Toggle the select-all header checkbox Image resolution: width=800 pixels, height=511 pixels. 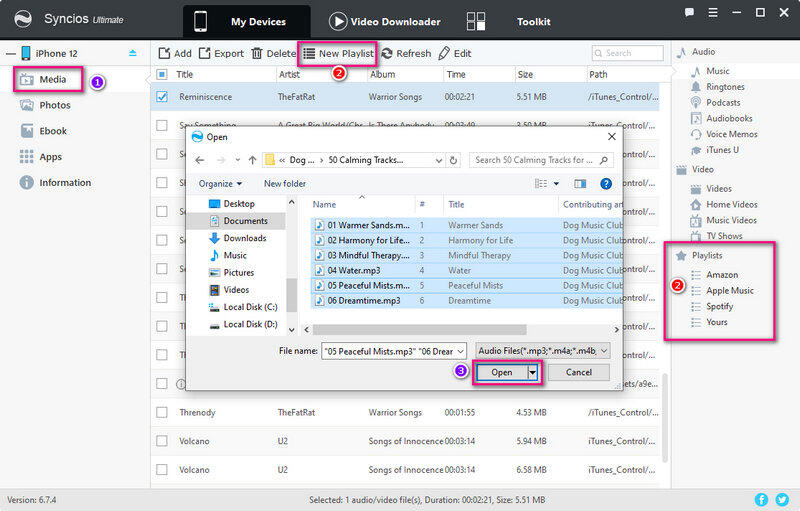[x=161, y=74]
